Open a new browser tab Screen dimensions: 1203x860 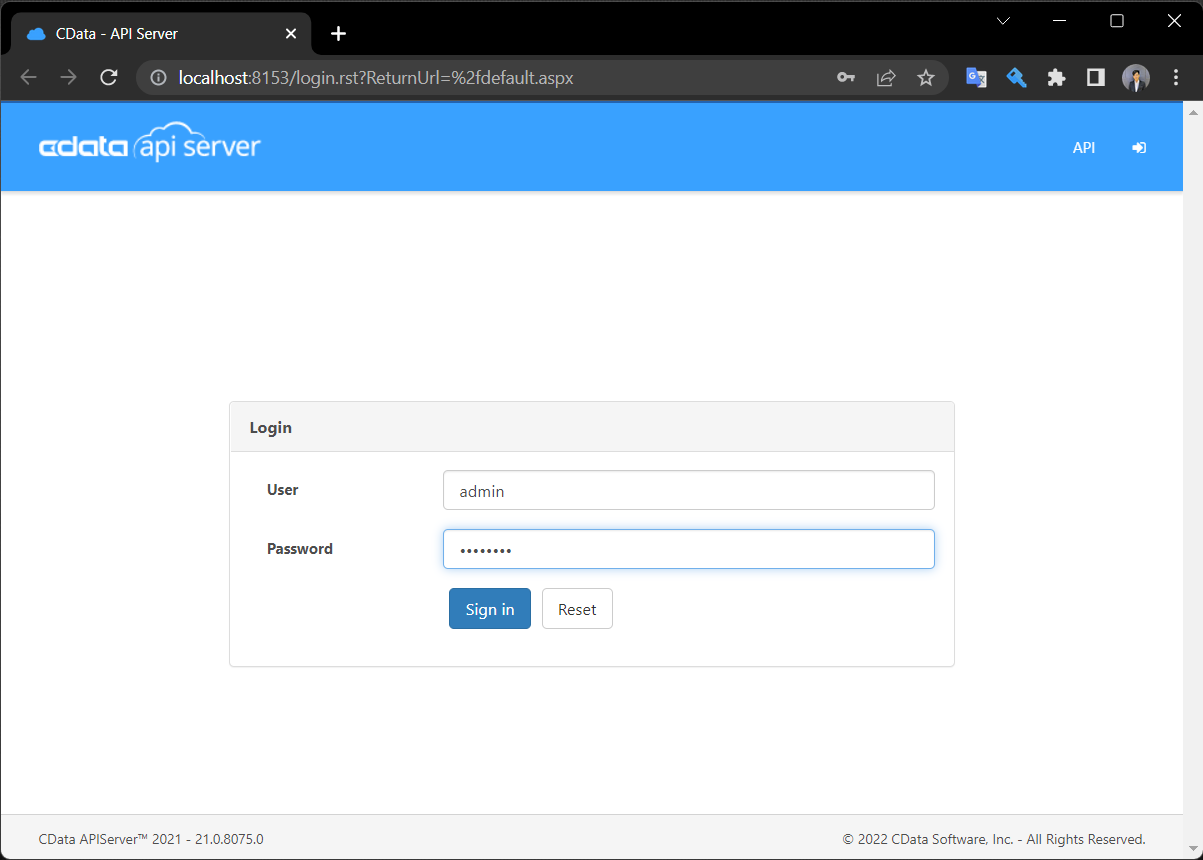(338, 33)
